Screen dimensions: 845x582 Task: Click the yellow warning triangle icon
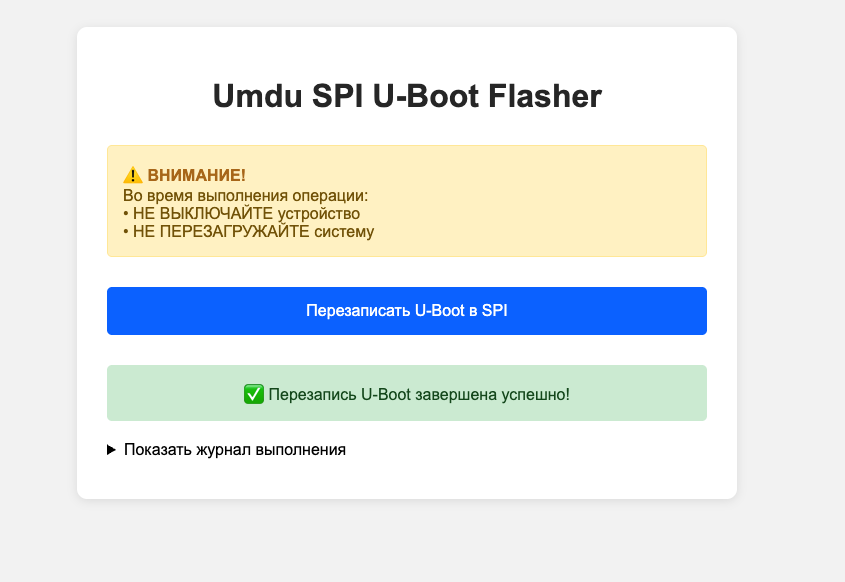click(x=133, y=176)
